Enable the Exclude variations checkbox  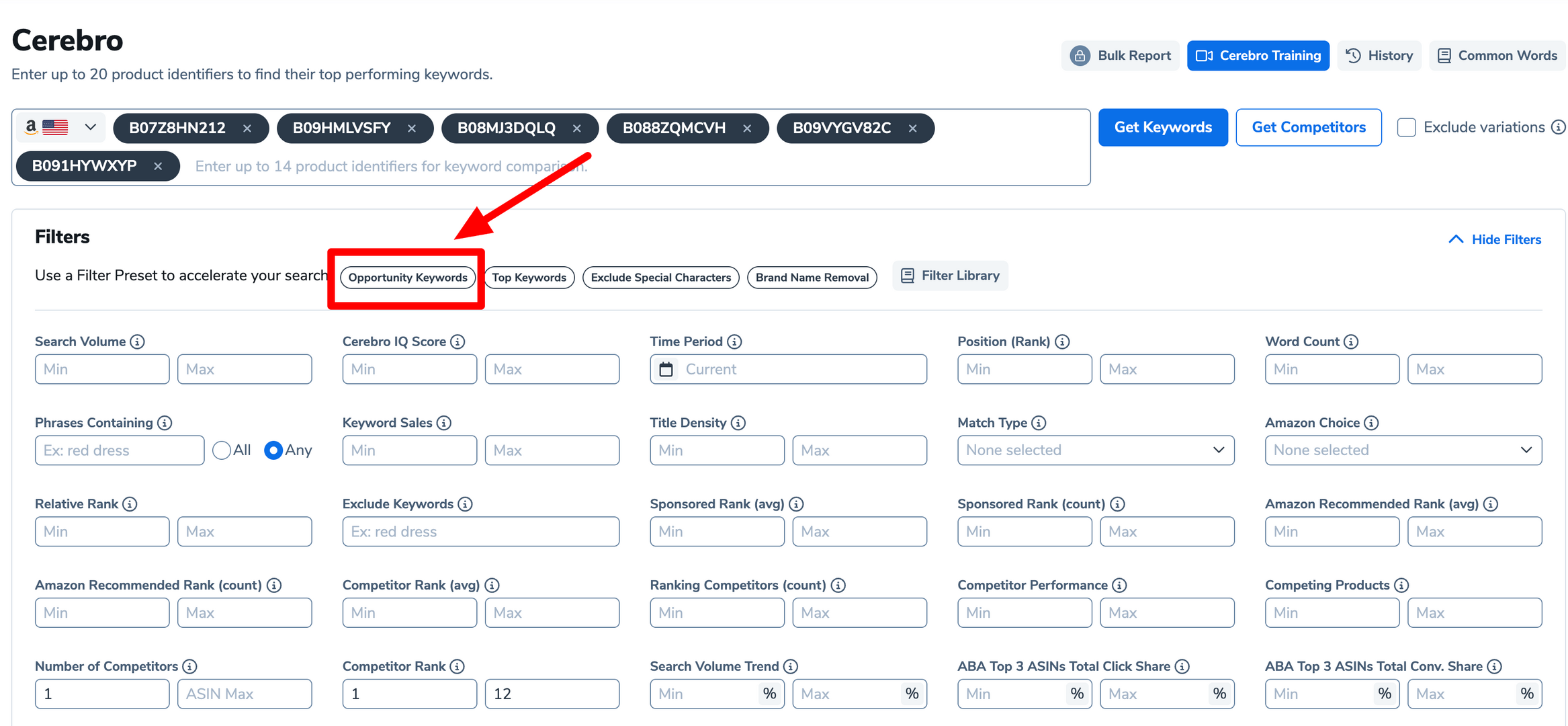coord(1406,127)
